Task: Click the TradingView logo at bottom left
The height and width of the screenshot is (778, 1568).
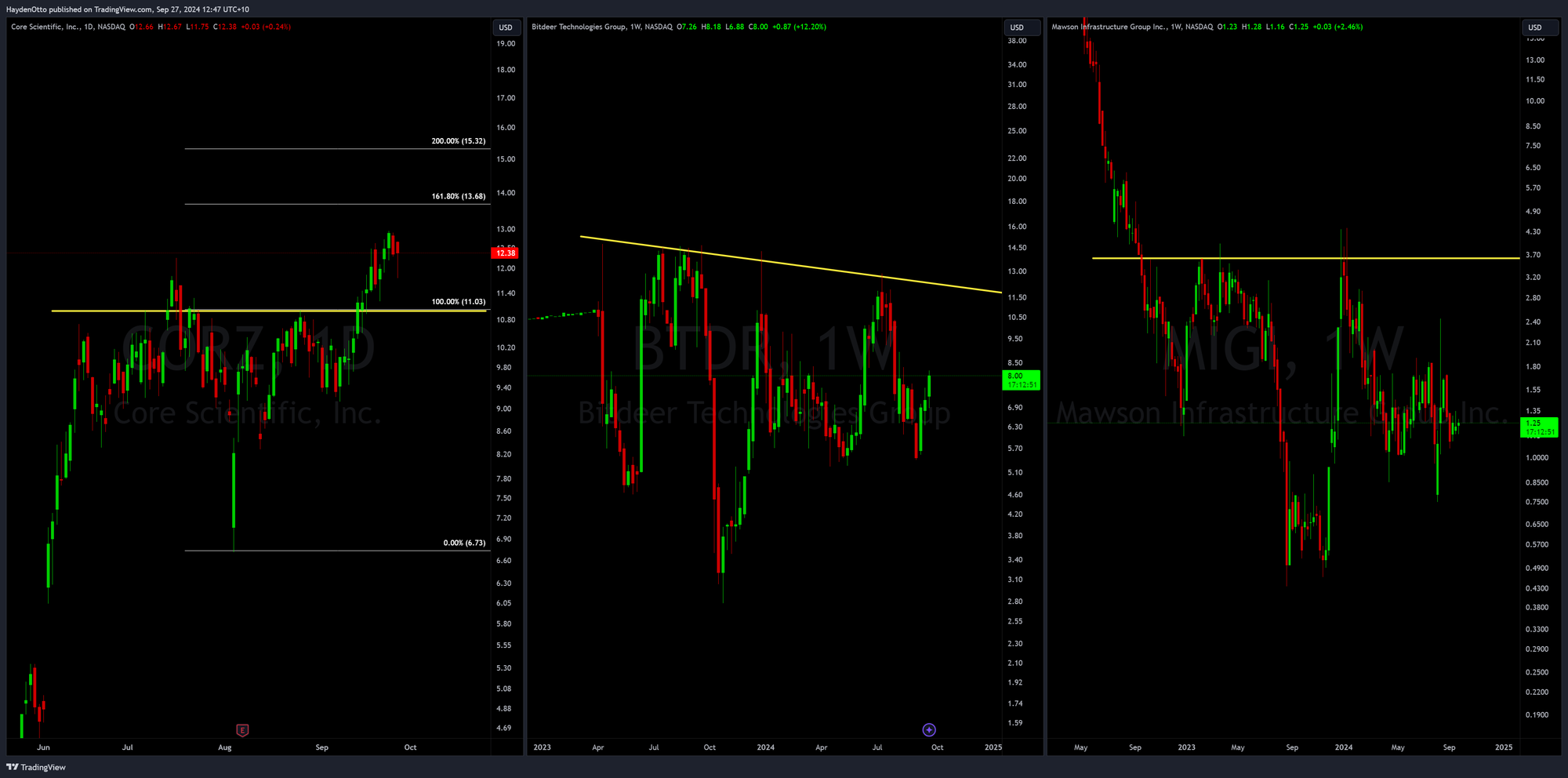Action: [x=36, y=767]
